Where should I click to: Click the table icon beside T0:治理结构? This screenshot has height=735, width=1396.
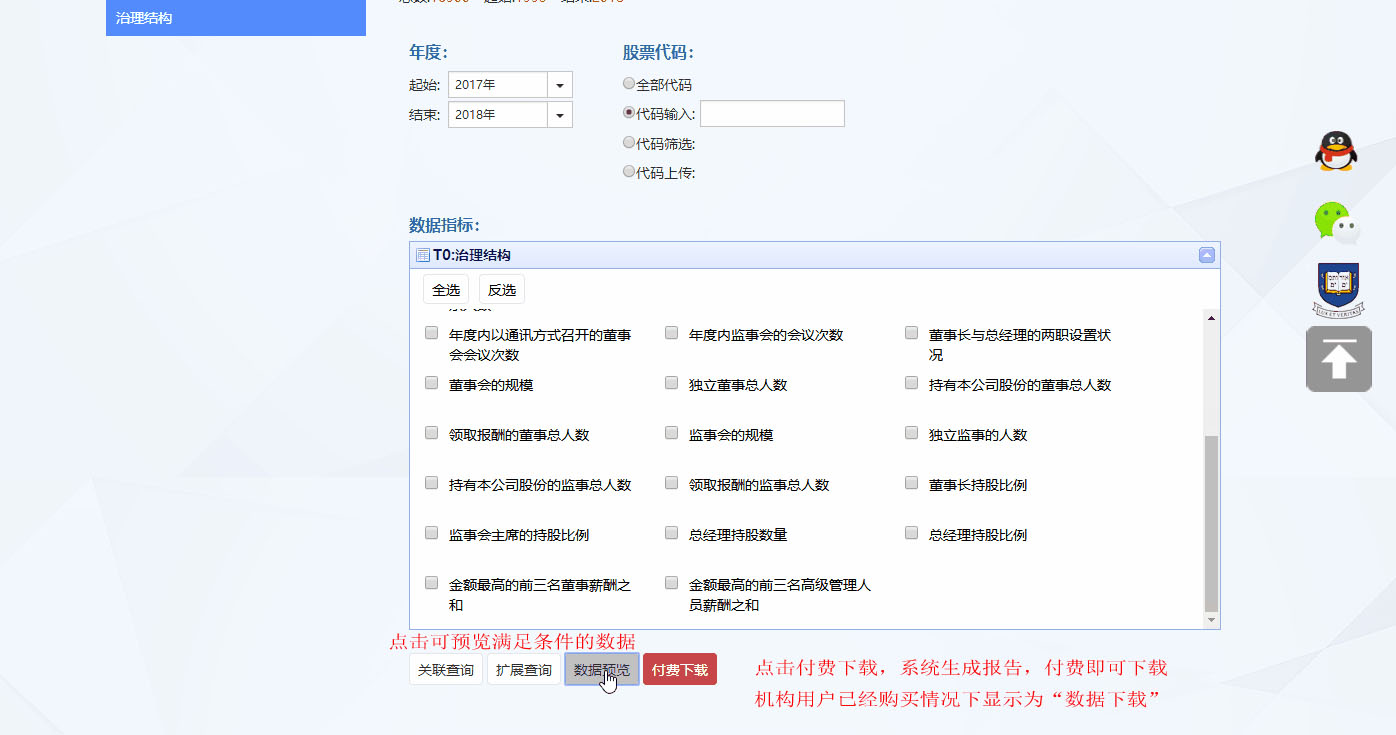pyautogui.click(x=422, y=256)
